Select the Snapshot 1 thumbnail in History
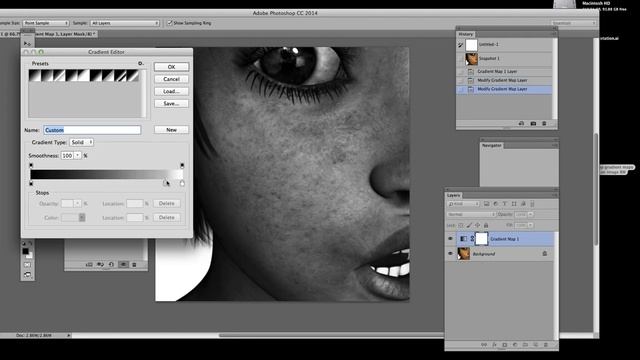This screenshot has width=640, height=360. pyautogui.click(x=471, y=59)
